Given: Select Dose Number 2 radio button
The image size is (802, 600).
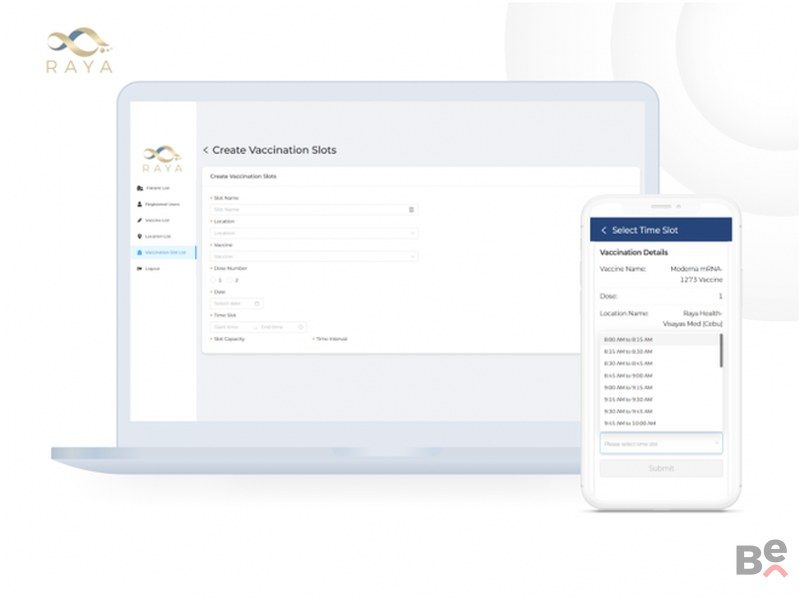Looking at the screenshot, I should point(230,280).
